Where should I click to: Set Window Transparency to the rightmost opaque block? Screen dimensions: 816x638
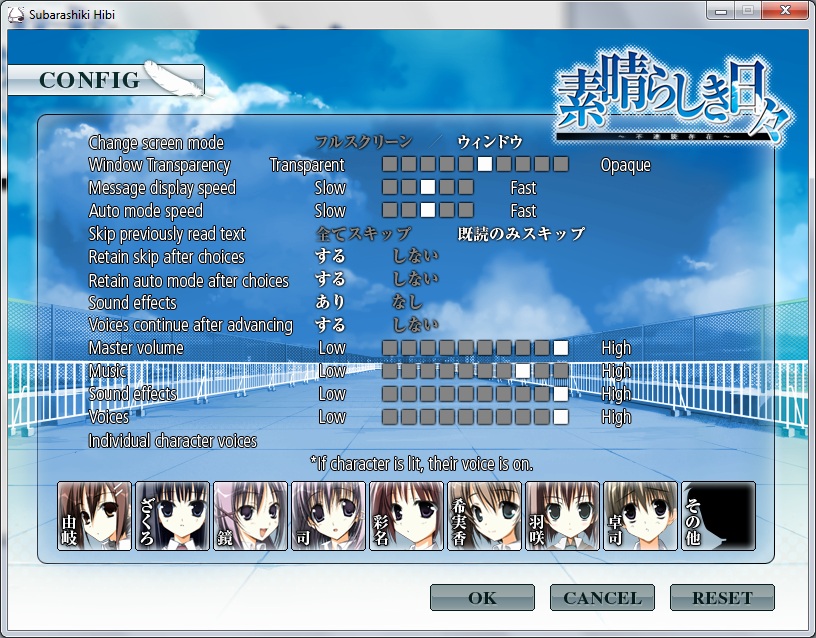560,164
